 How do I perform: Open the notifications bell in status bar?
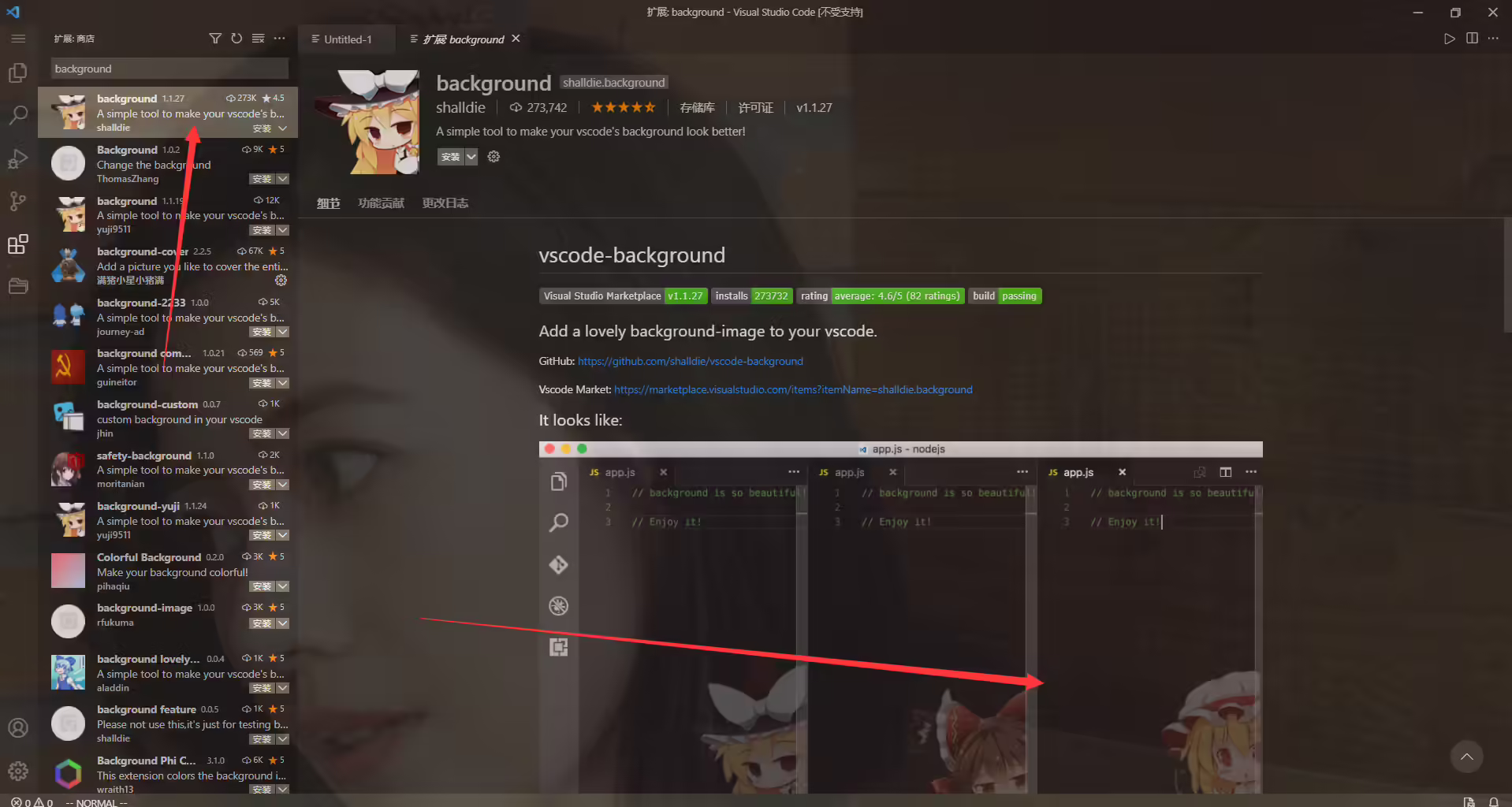pos(1493,801)
